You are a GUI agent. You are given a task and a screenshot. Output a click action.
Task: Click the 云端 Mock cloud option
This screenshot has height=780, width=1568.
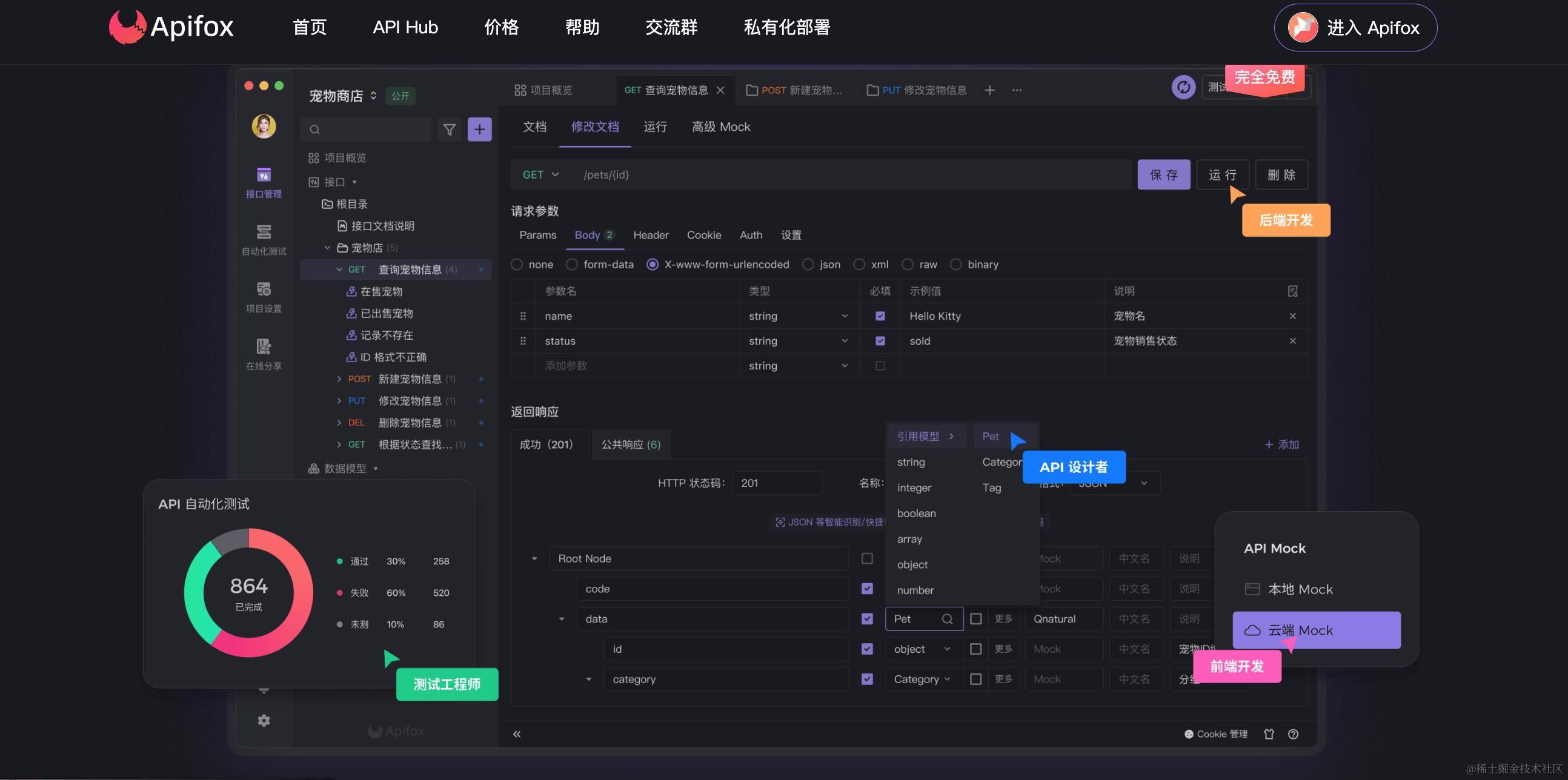[x=1316, y=630]
